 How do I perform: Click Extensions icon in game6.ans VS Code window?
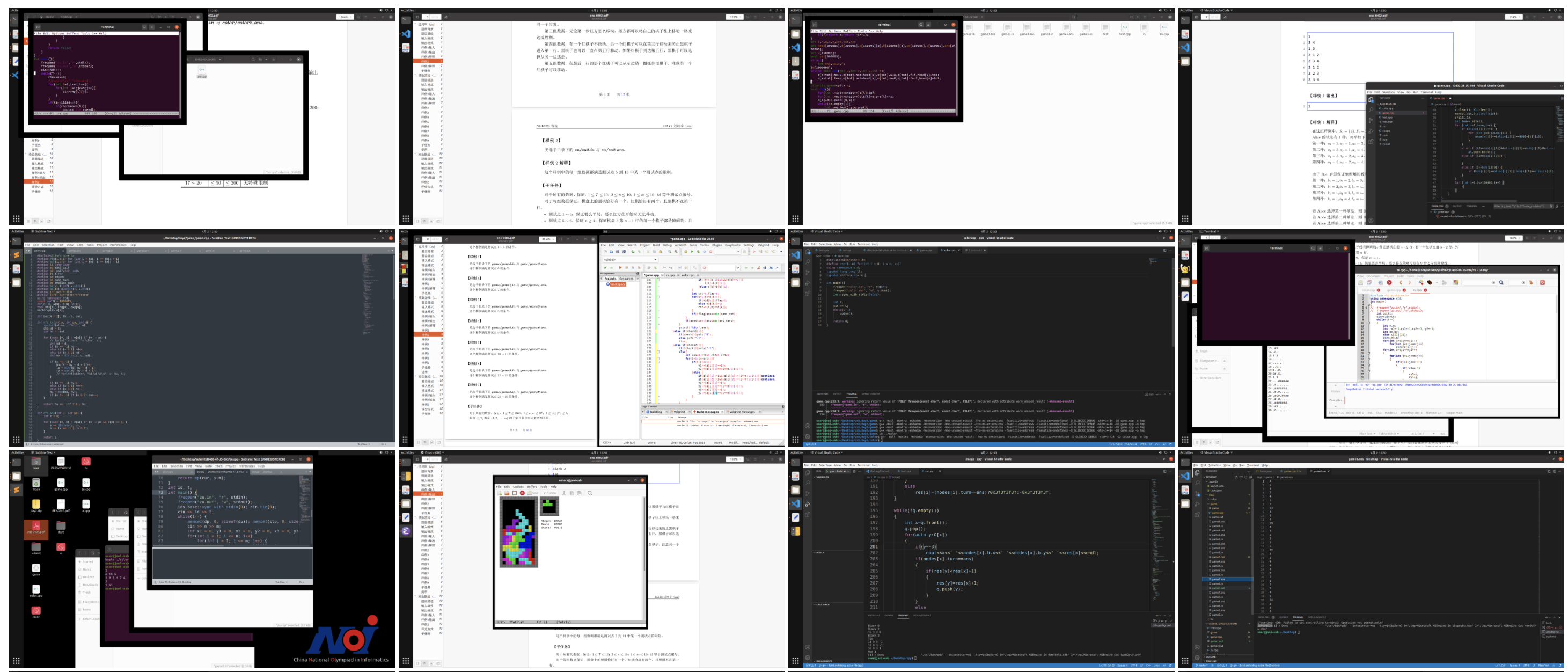pos(1197,515)
